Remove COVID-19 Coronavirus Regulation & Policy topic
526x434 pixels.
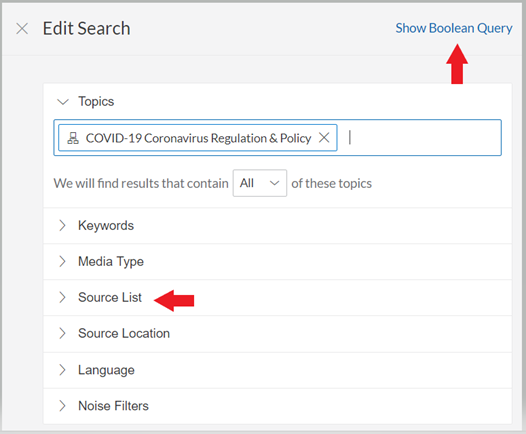pyautogui.click(x=324, y=138)
